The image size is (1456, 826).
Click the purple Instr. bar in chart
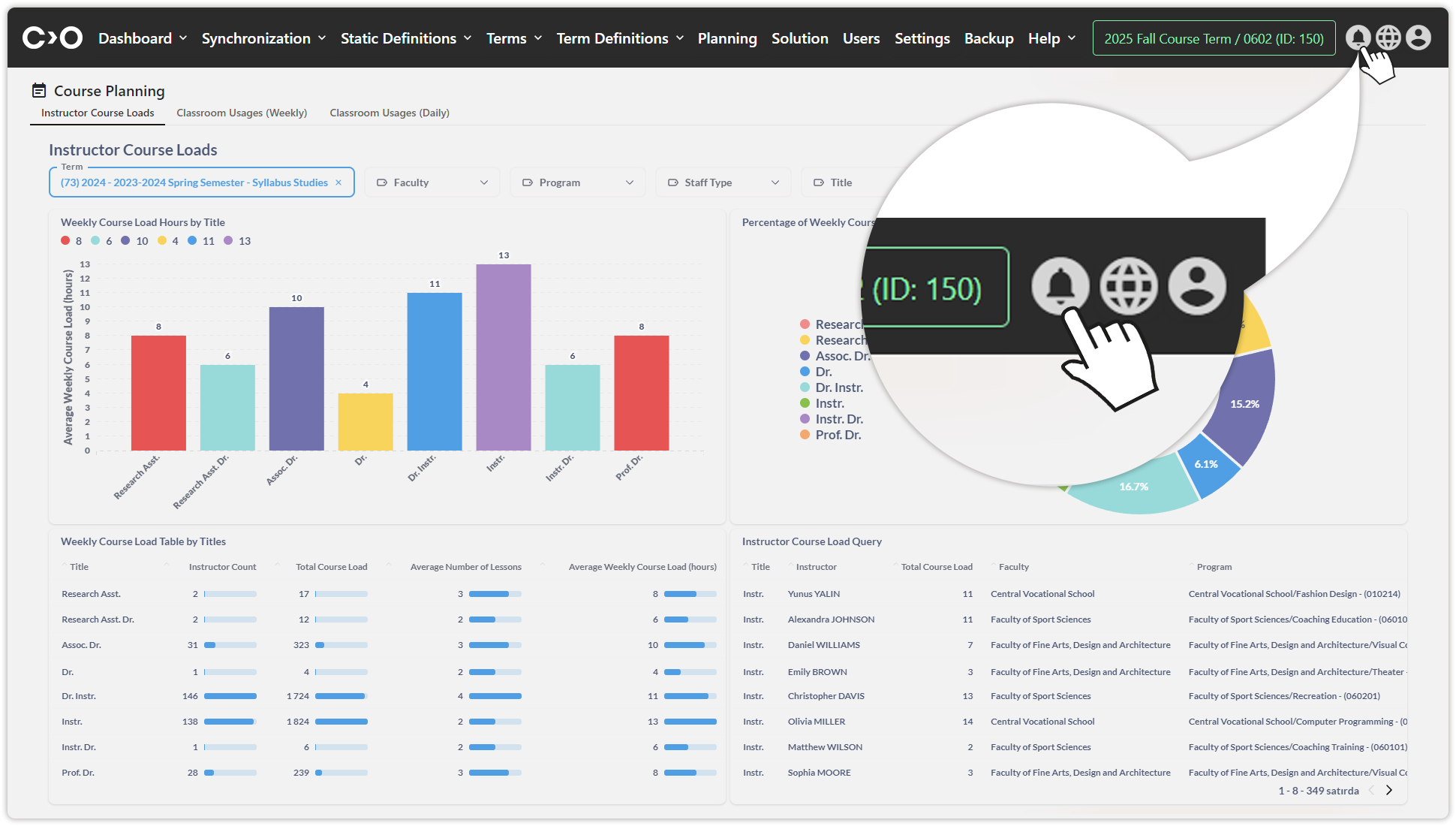[x=503, y=357]
